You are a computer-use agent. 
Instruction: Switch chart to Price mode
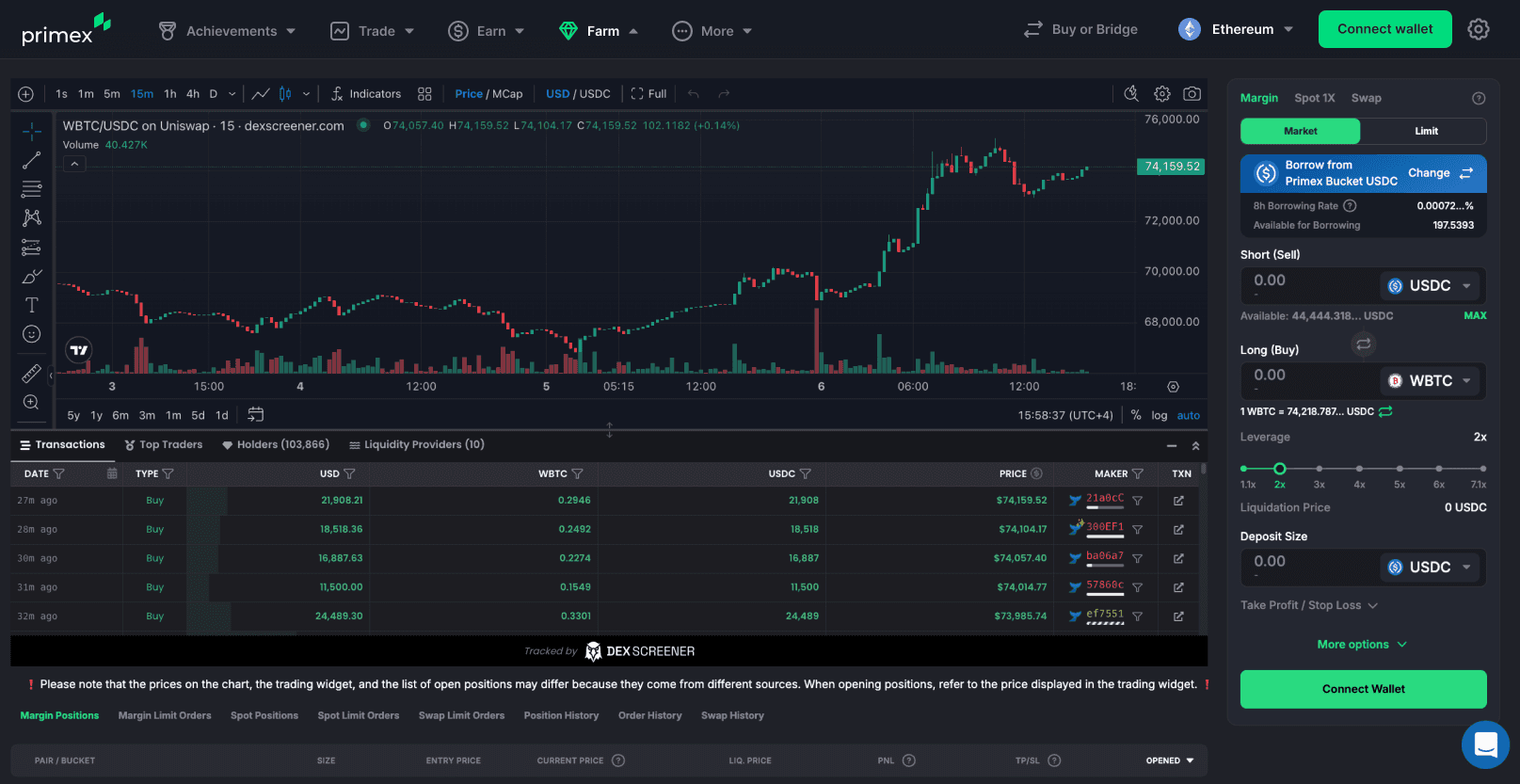(469, 94)
